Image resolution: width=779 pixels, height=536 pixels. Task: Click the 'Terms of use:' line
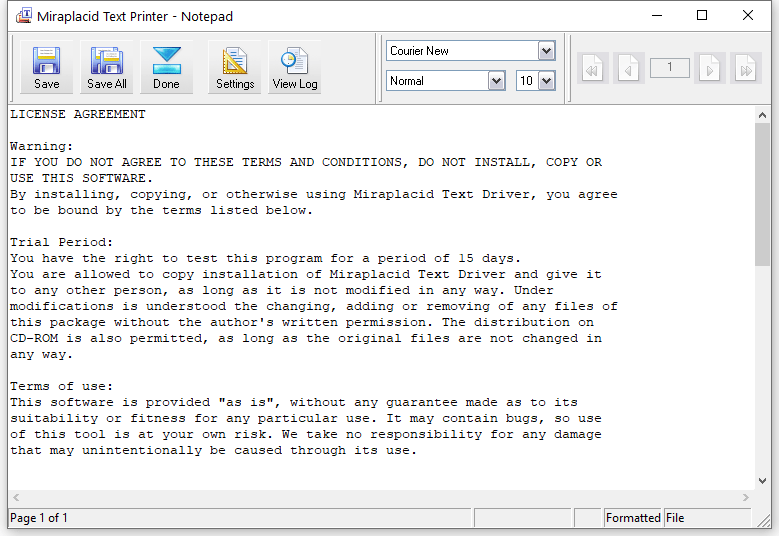click(x=62, y=386)
